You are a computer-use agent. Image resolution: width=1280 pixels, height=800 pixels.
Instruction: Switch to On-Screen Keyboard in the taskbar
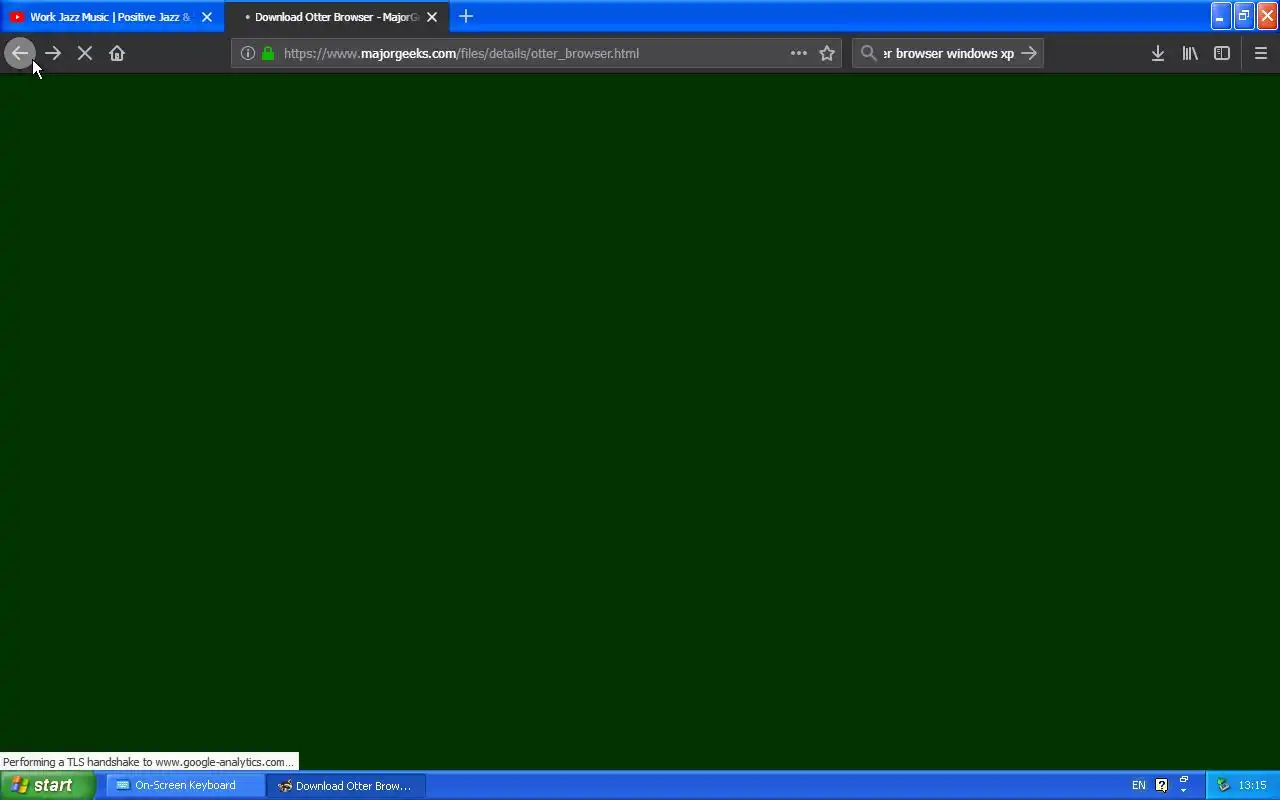pos(186,785)
